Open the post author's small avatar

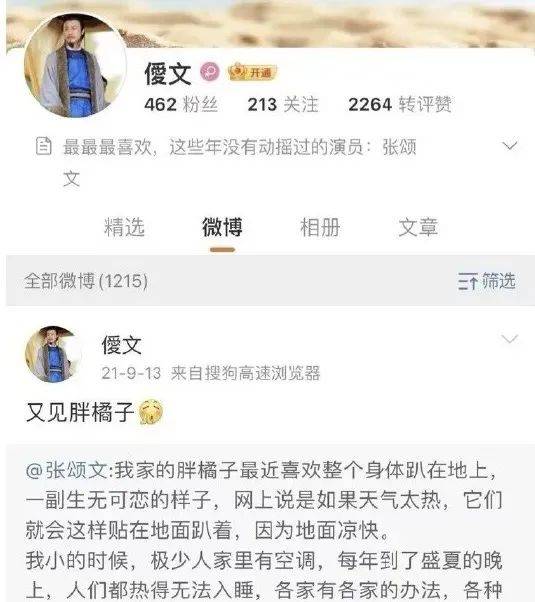[x=53, y=354]
